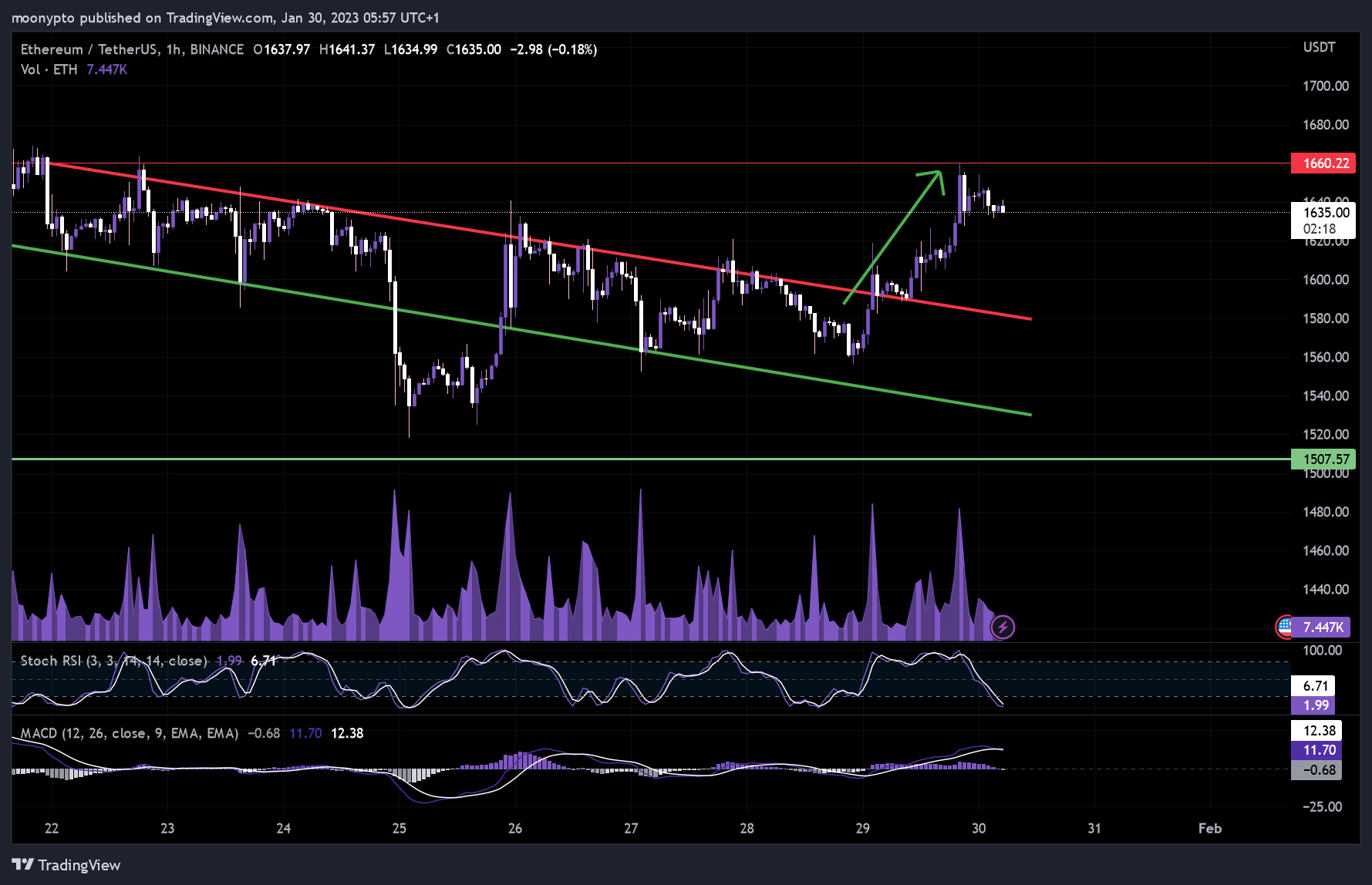The height and width of the screenshot is (885, 1372).
Task: Select the red descending channel trendline
Action: [x=540, y=241]
